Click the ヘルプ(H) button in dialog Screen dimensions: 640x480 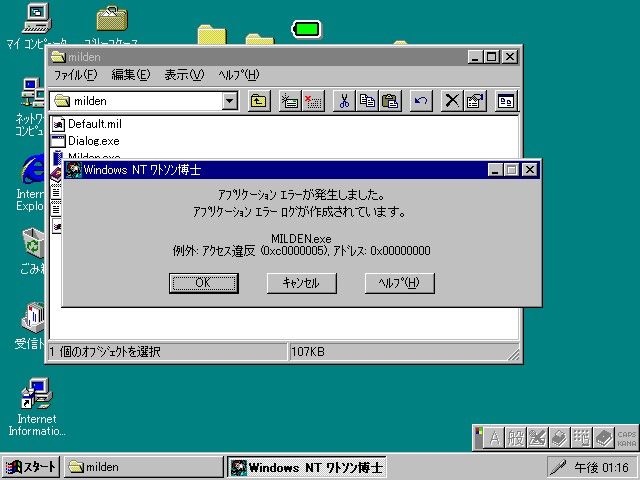point(400,283)
